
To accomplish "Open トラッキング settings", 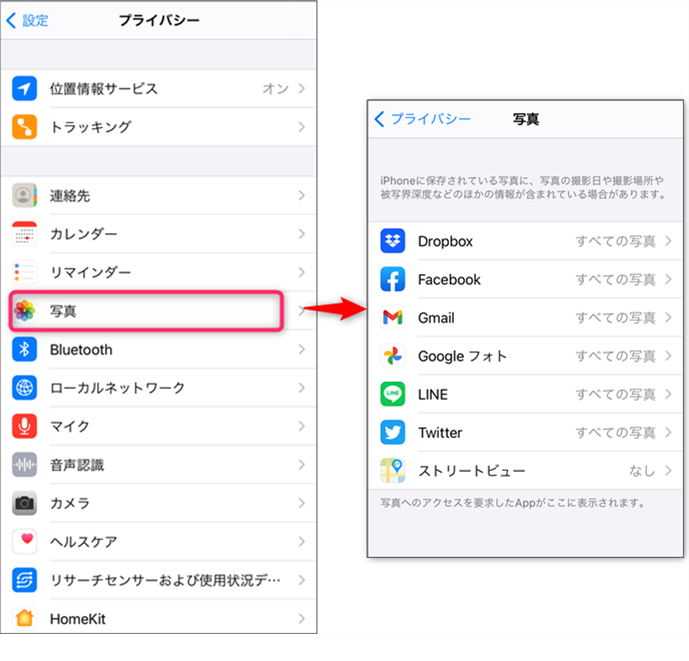I will click(x=159, y=127).
